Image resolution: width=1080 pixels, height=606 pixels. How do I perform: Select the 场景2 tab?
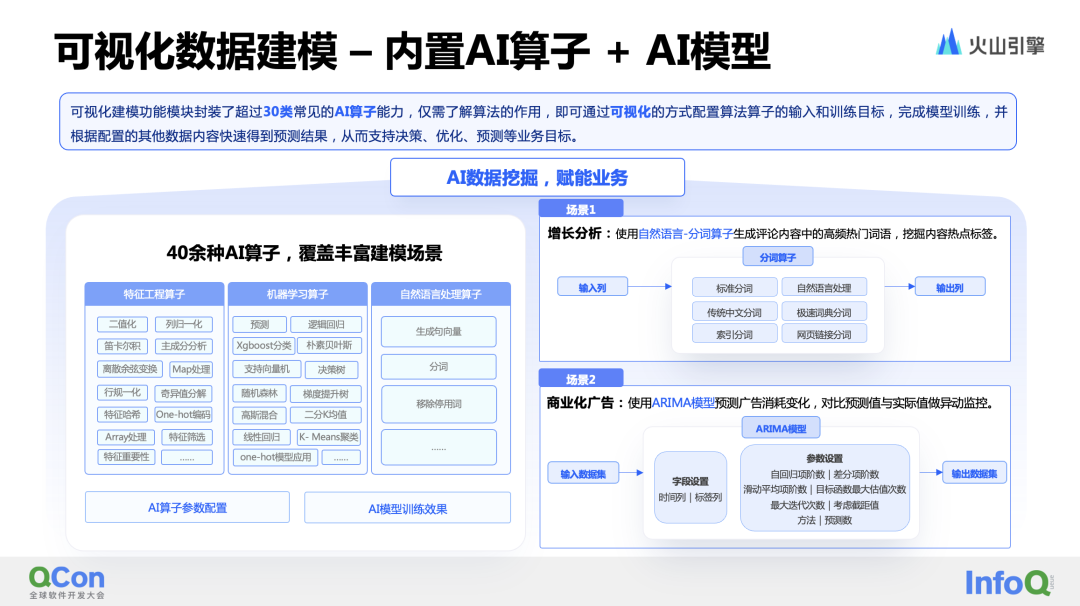[581, 378]
